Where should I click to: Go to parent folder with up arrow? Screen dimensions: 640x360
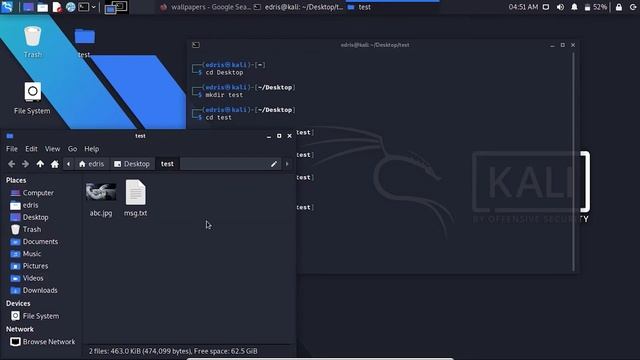tap(40, 164)
